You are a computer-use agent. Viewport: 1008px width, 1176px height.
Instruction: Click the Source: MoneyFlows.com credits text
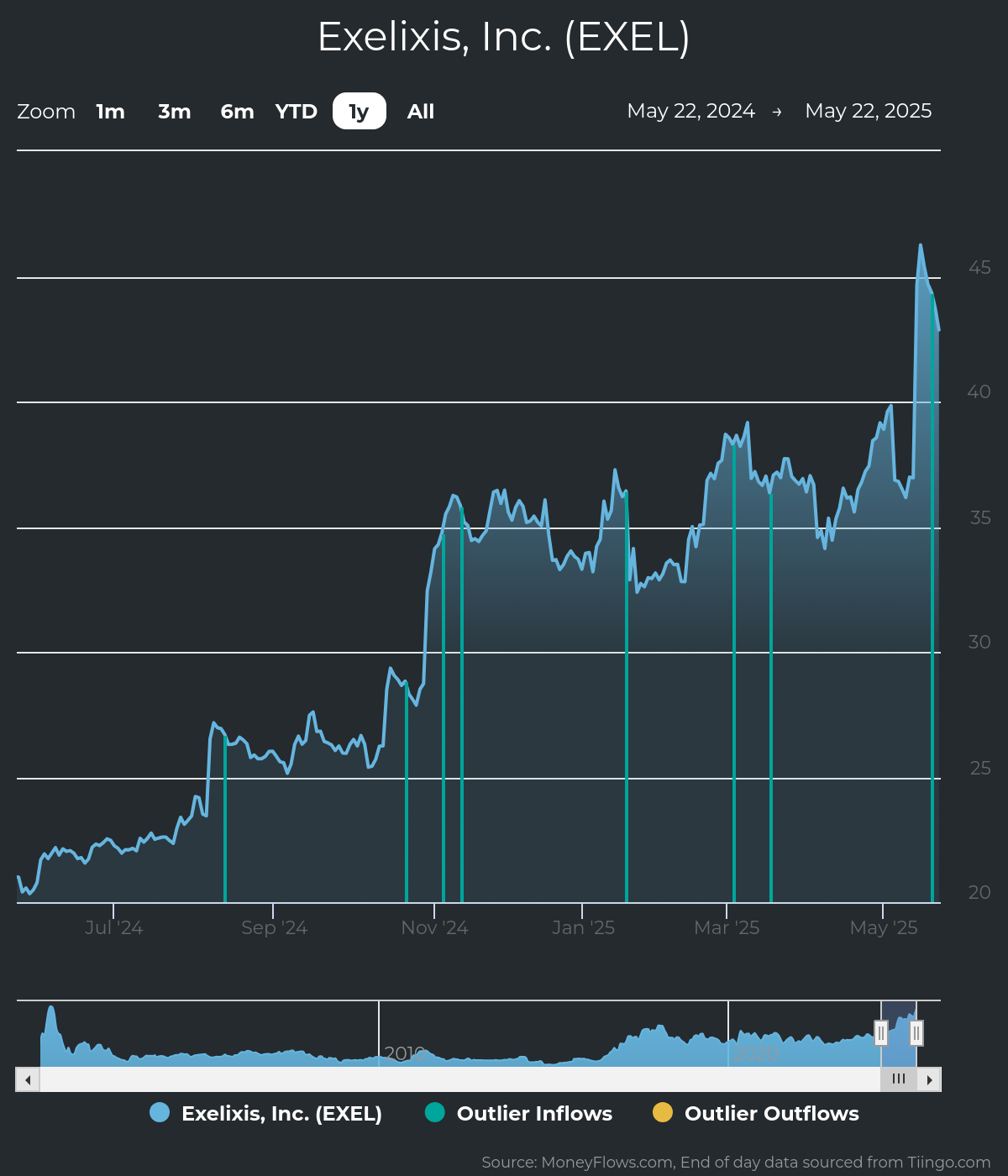[736, 1163]
